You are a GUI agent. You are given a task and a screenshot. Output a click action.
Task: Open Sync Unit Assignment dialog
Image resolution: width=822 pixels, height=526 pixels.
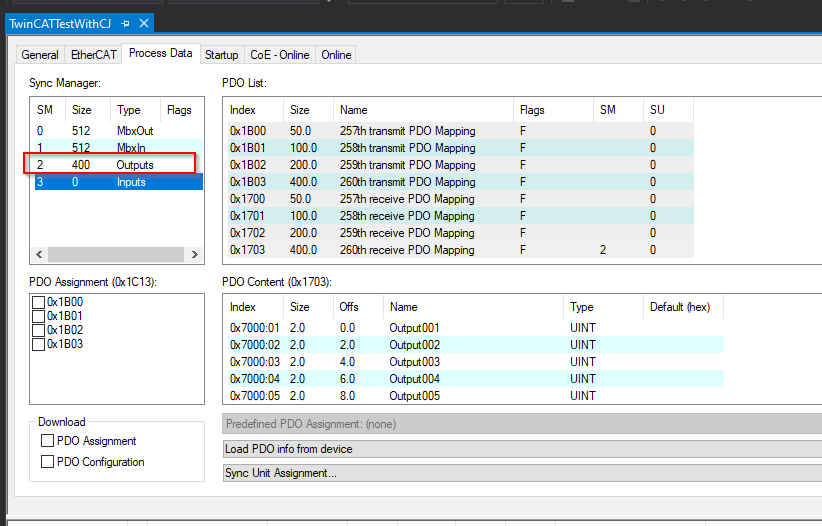click(522, 473)
